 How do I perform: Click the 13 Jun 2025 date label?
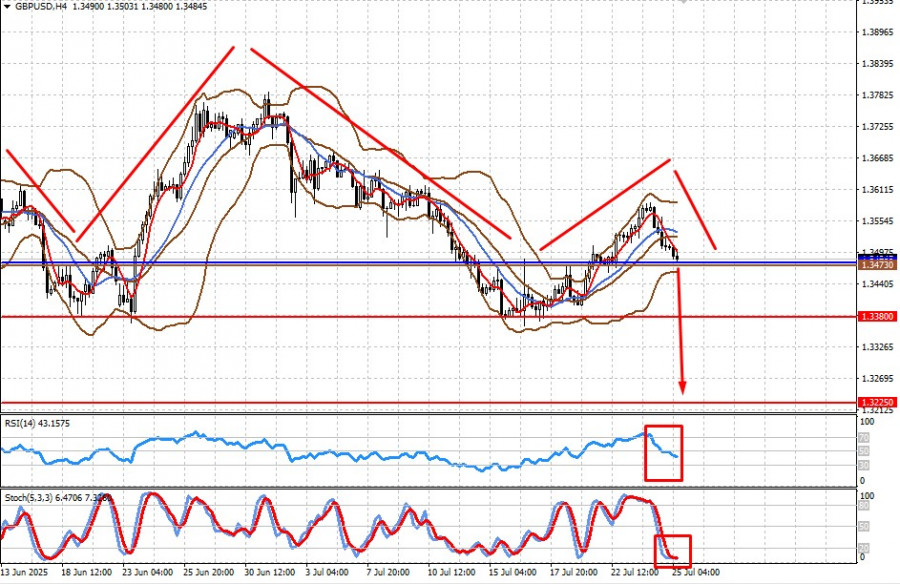coord(24,573)
